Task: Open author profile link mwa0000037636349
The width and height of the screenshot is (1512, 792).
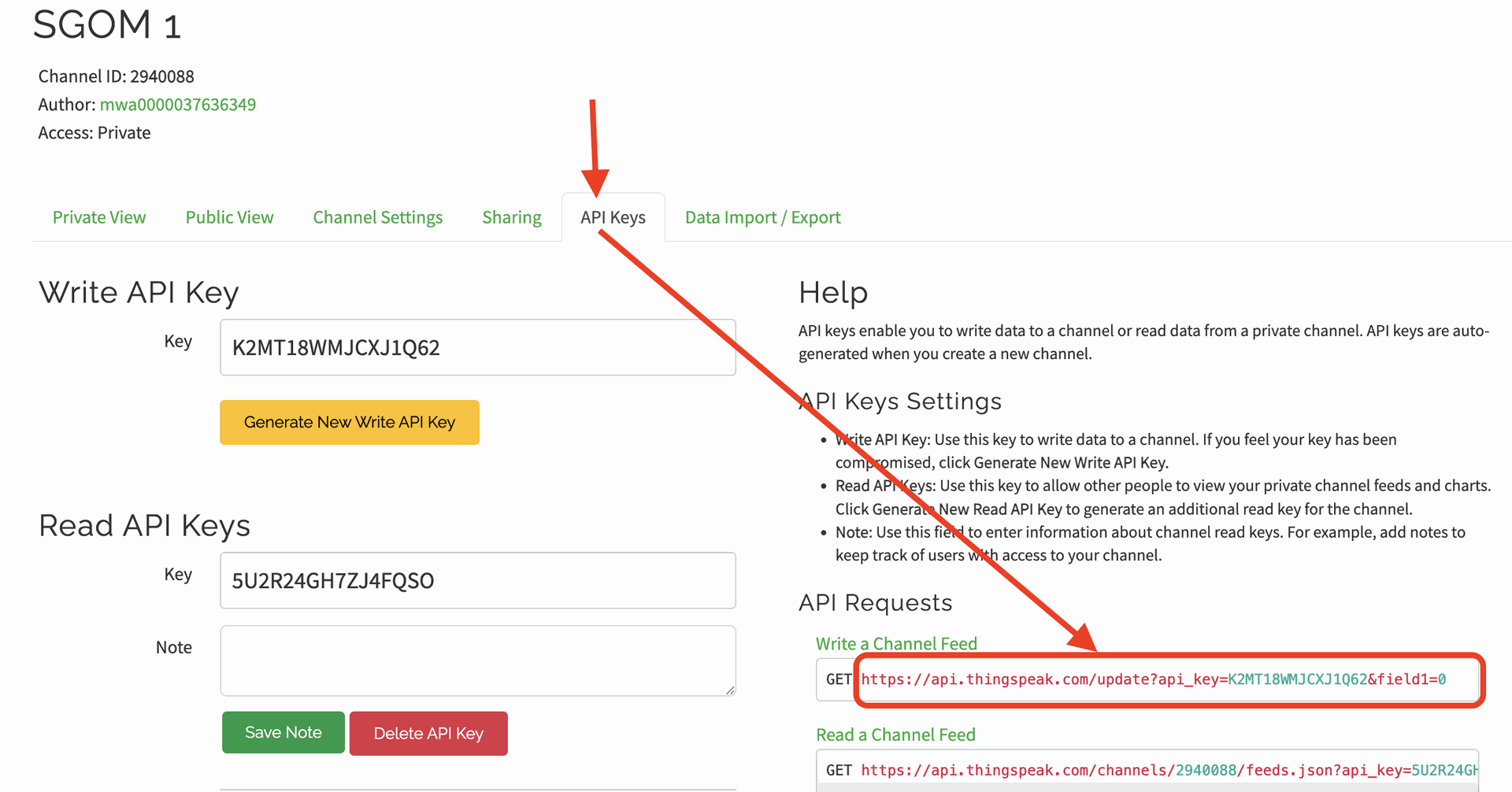Action: pyautogui.click(x=177, y=105)
